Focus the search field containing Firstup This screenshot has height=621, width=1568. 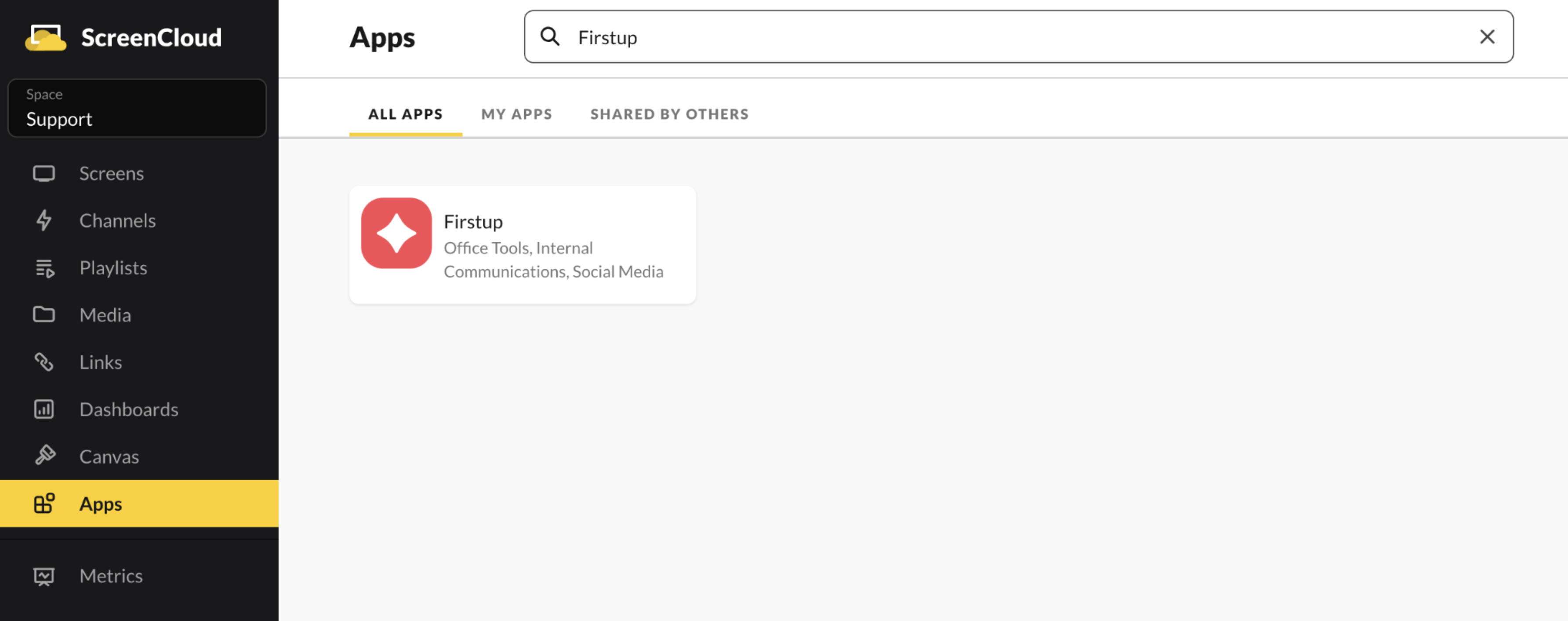click(1018, 37)
